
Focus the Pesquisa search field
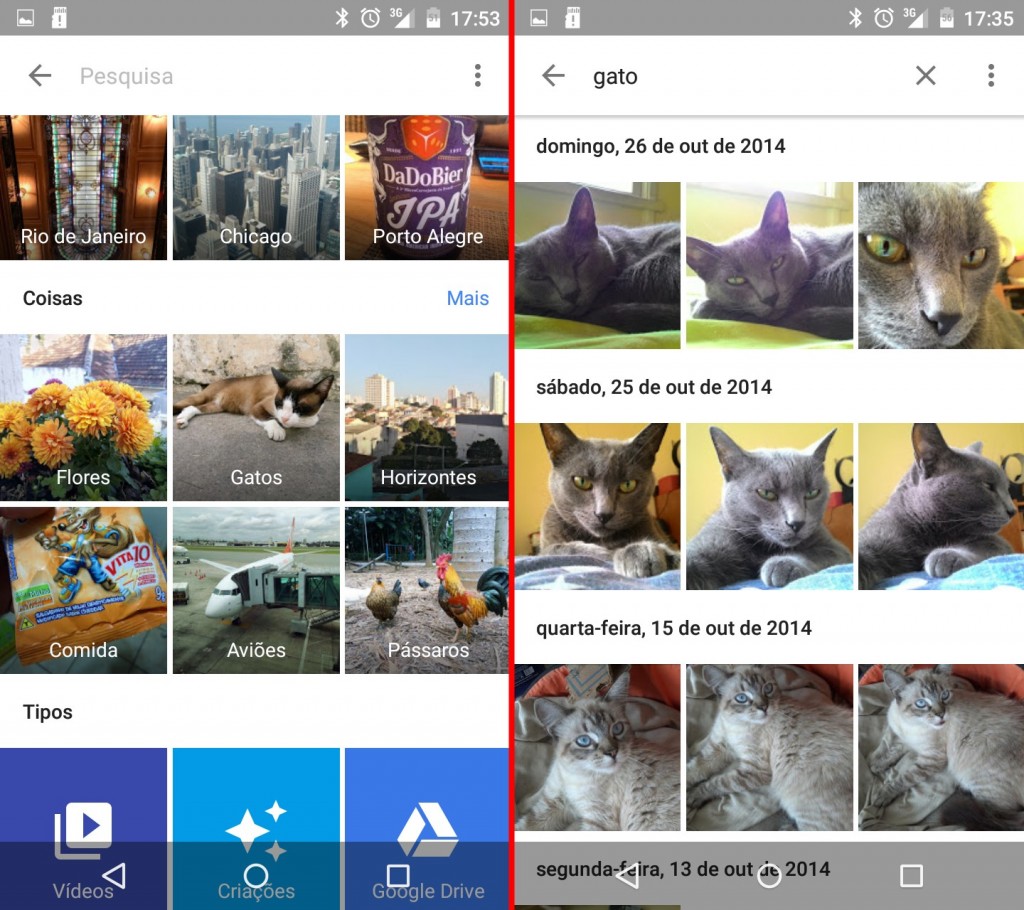(x=261, y=76)
